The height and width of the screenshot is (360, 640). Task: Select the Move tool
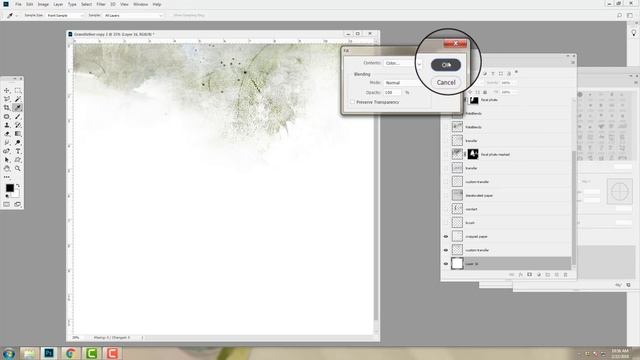[x=7, y=91]
